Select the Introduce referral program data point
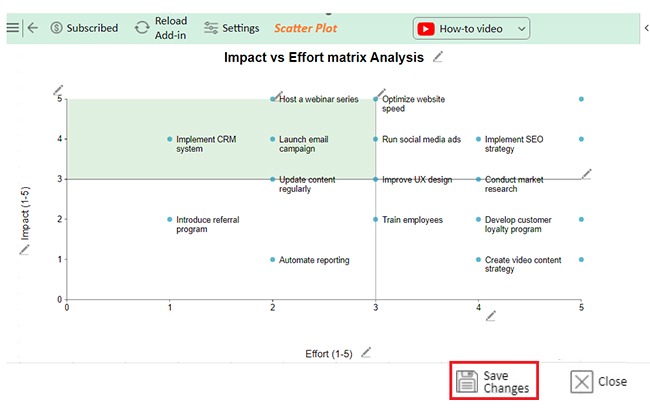The height and width of the screenshot is (412, 650). click(x=170, y=219)
